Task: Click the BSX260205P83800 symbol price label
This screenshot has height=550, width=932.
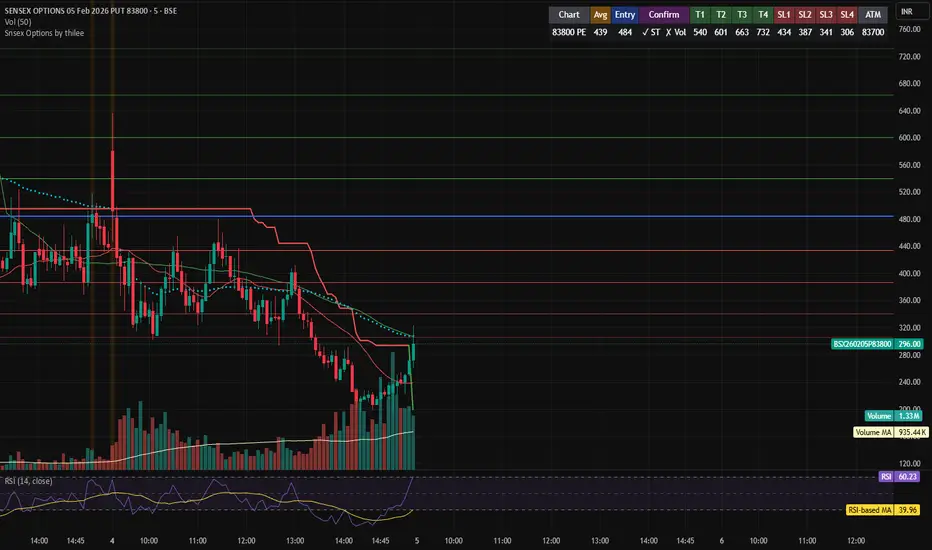Action: pos(862,344)
